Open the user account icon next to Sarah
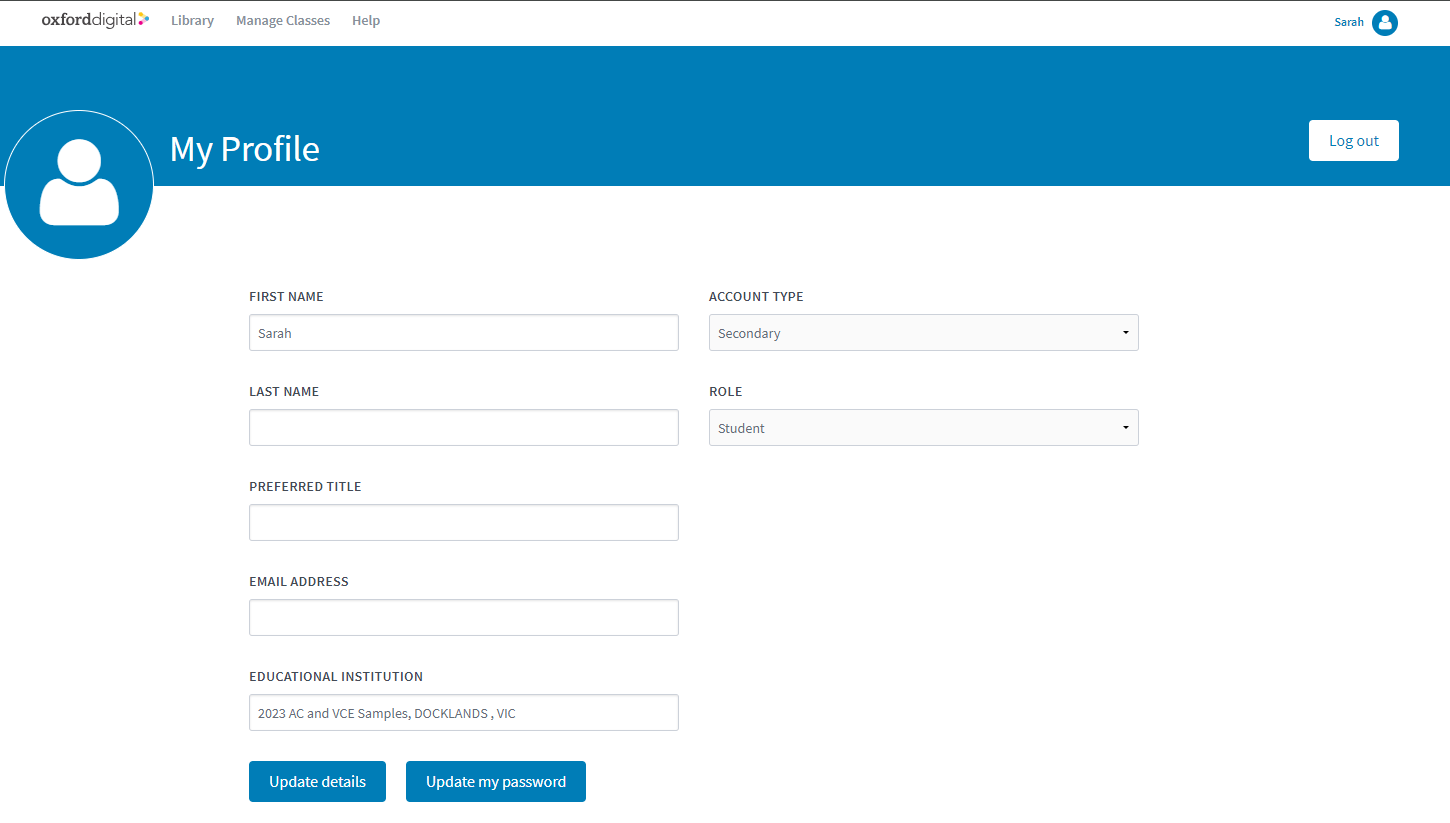This screenshot has width=1450, height=823. [1385, 22]
